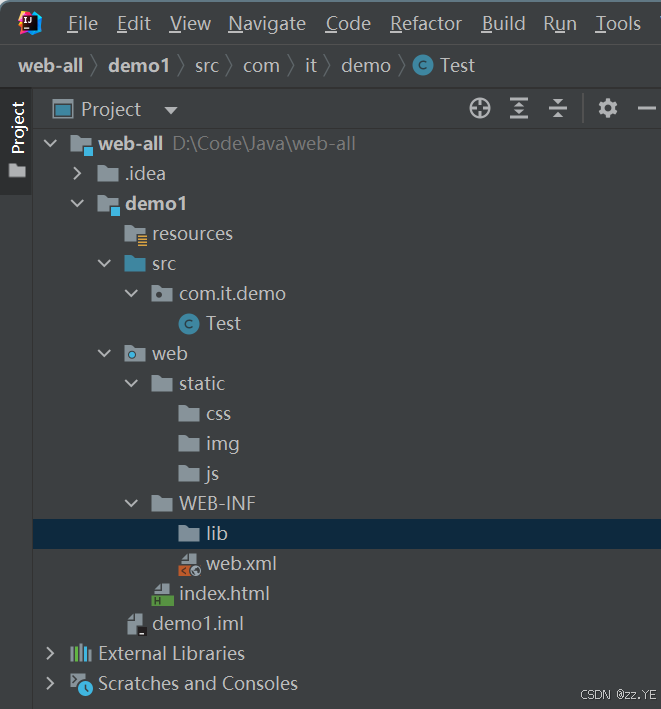The height and width of the screenshot is (709, 661).
Task: Select the demo1.iml file name
Action: [198, 624]
